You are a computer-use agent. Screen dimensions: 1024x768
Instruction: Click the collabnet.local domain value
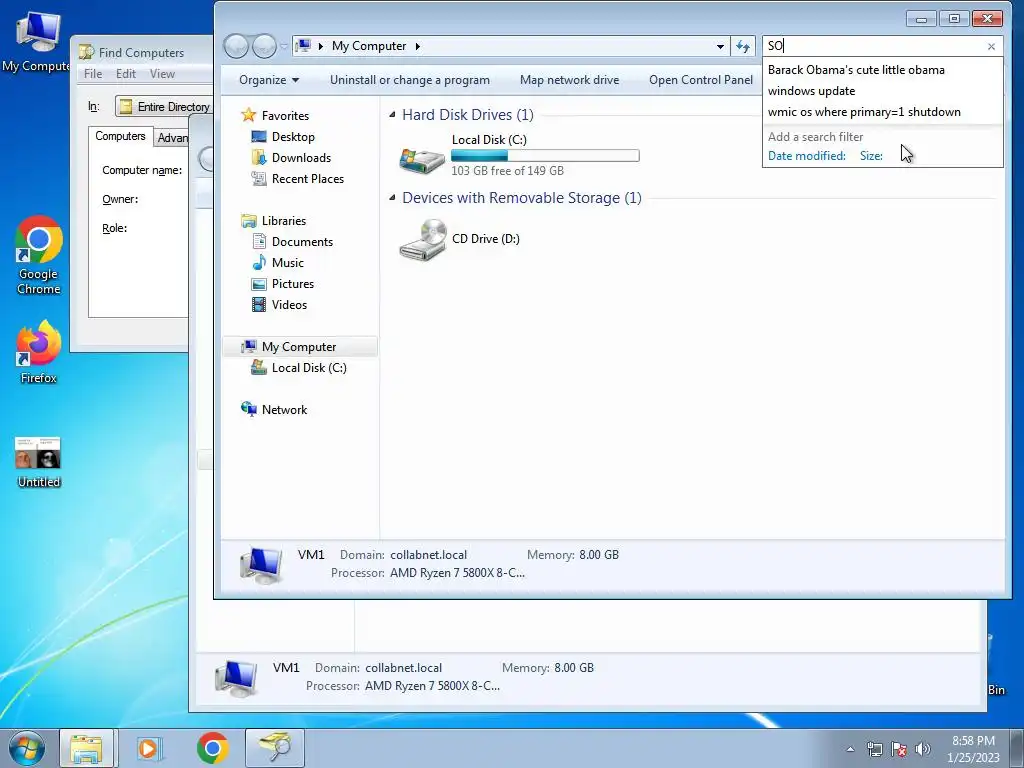coord(428,554)
